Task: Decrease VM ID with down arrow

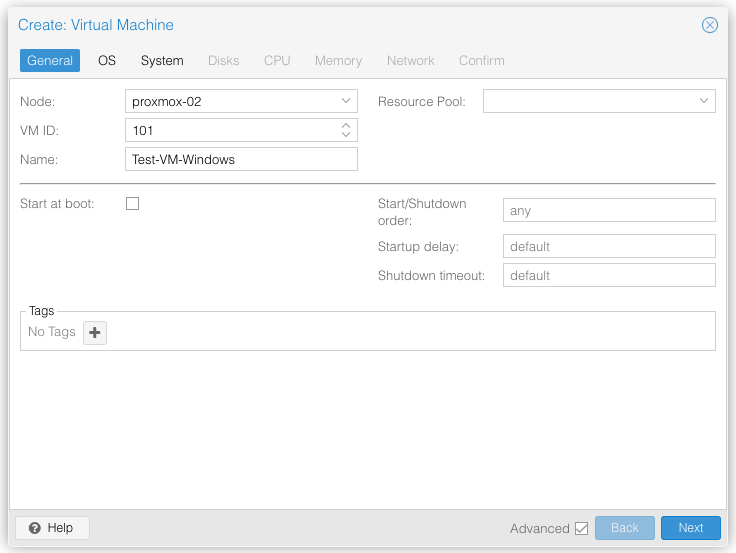Action: tap(346, 134)
